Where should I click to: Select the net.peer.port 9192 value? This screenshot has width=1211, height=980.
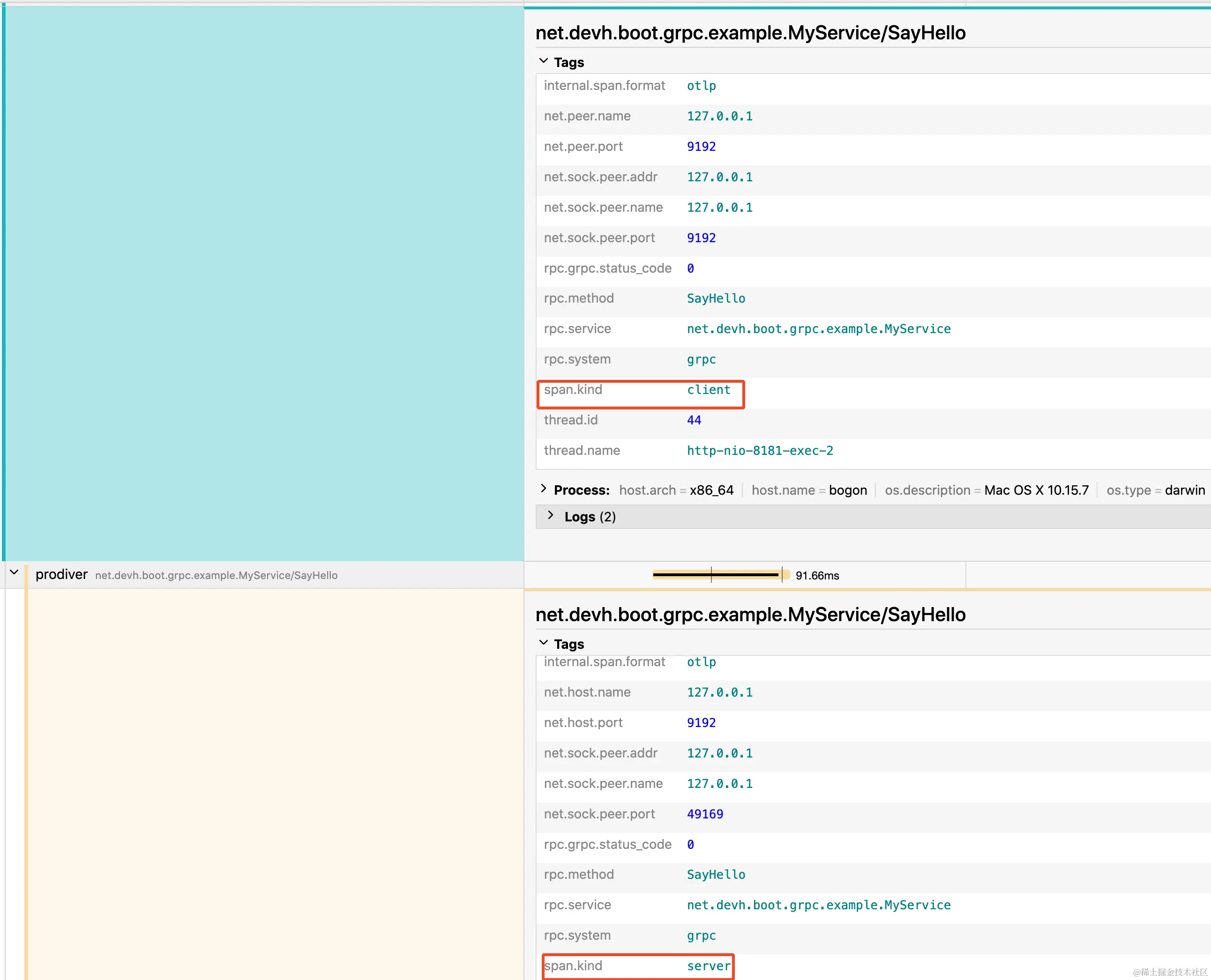tap(701, 147)
